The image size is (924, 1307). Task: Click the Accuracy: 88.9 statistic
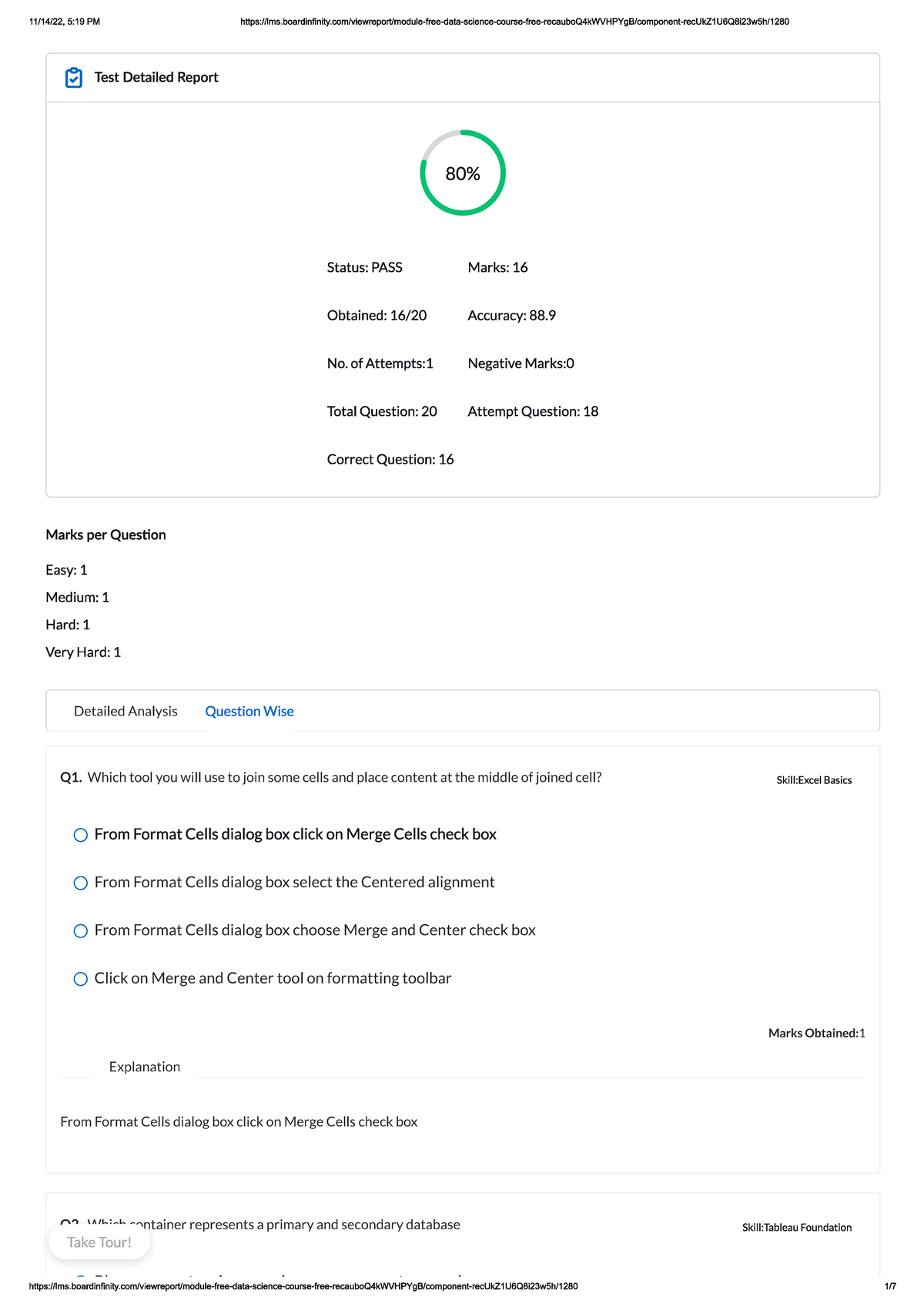(x=511, y=316)
